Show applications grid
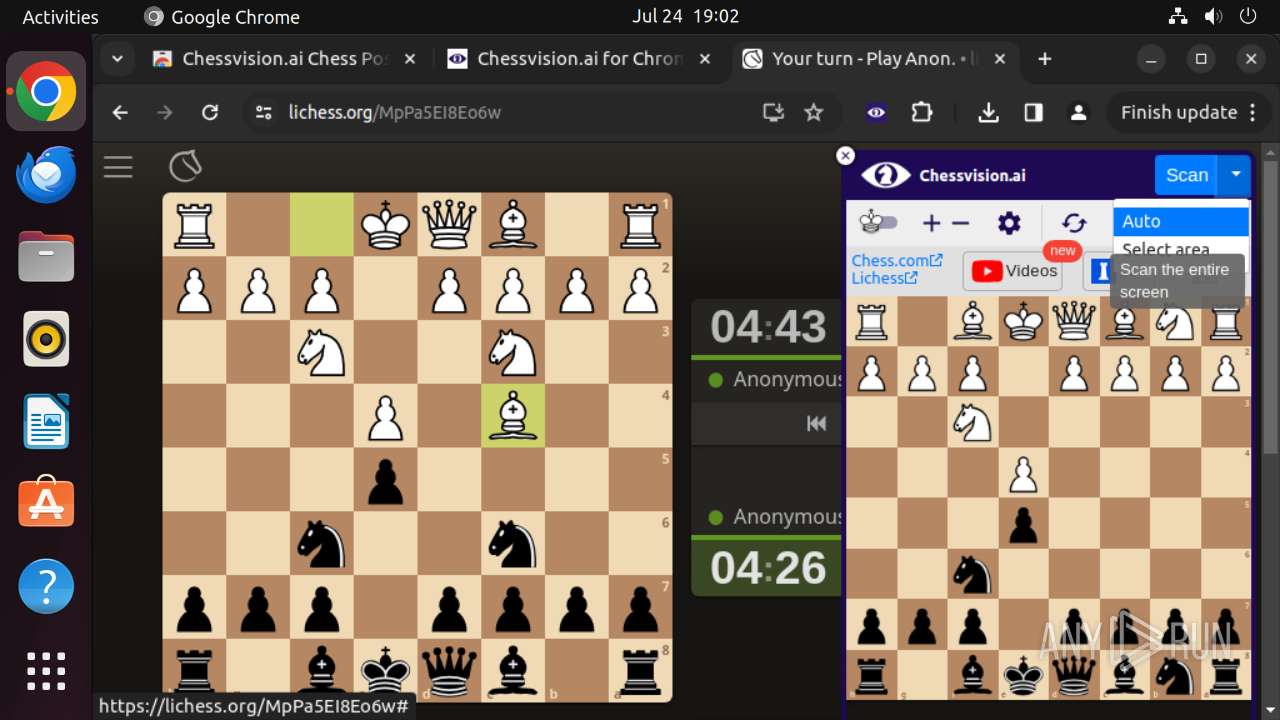Image resolution: width=1280 pixels, height=720 pixels. point(46,671)
